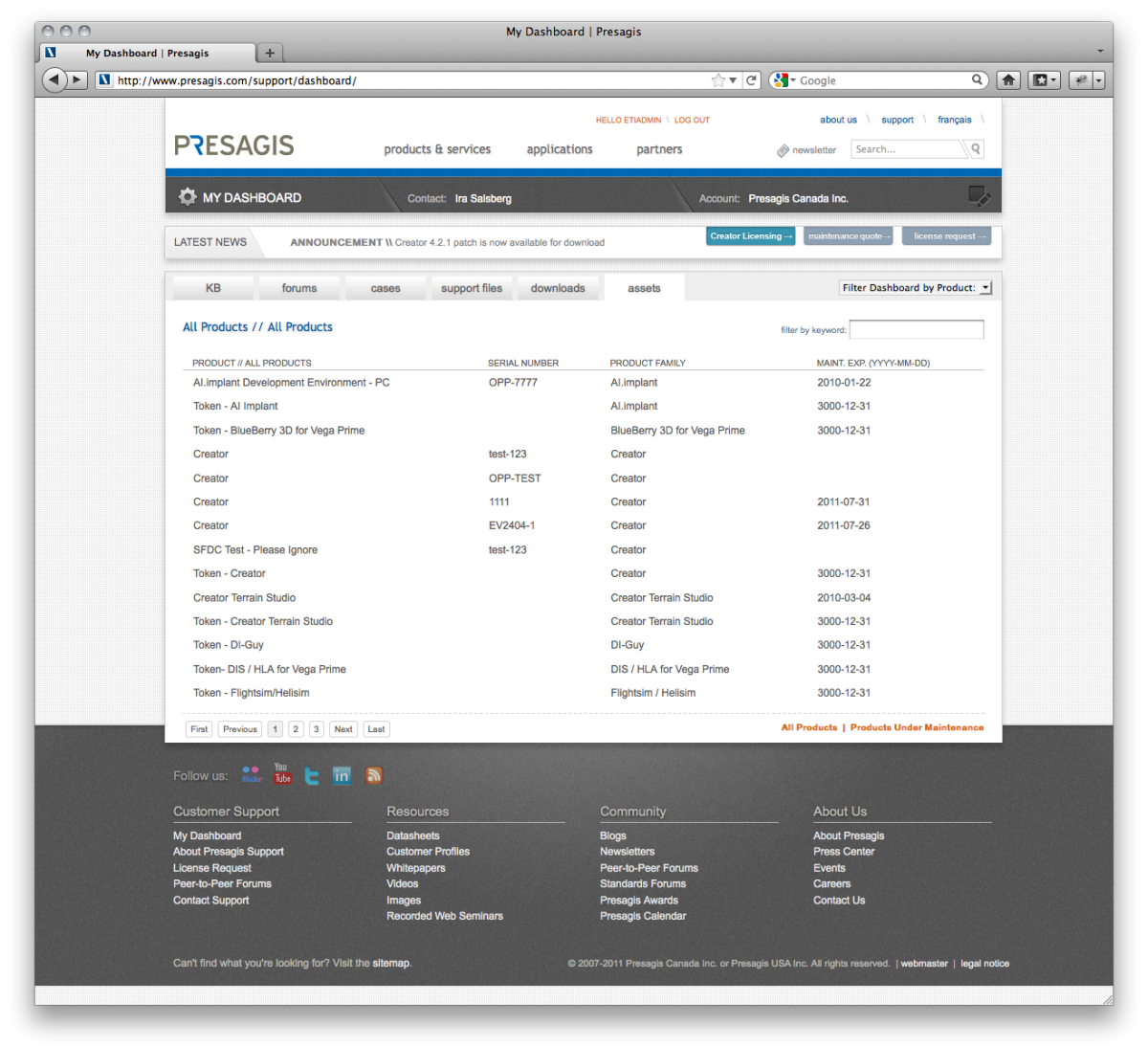Click pagination Next button
This screenshot has width=1148, height=1046.
coord(343,729)
